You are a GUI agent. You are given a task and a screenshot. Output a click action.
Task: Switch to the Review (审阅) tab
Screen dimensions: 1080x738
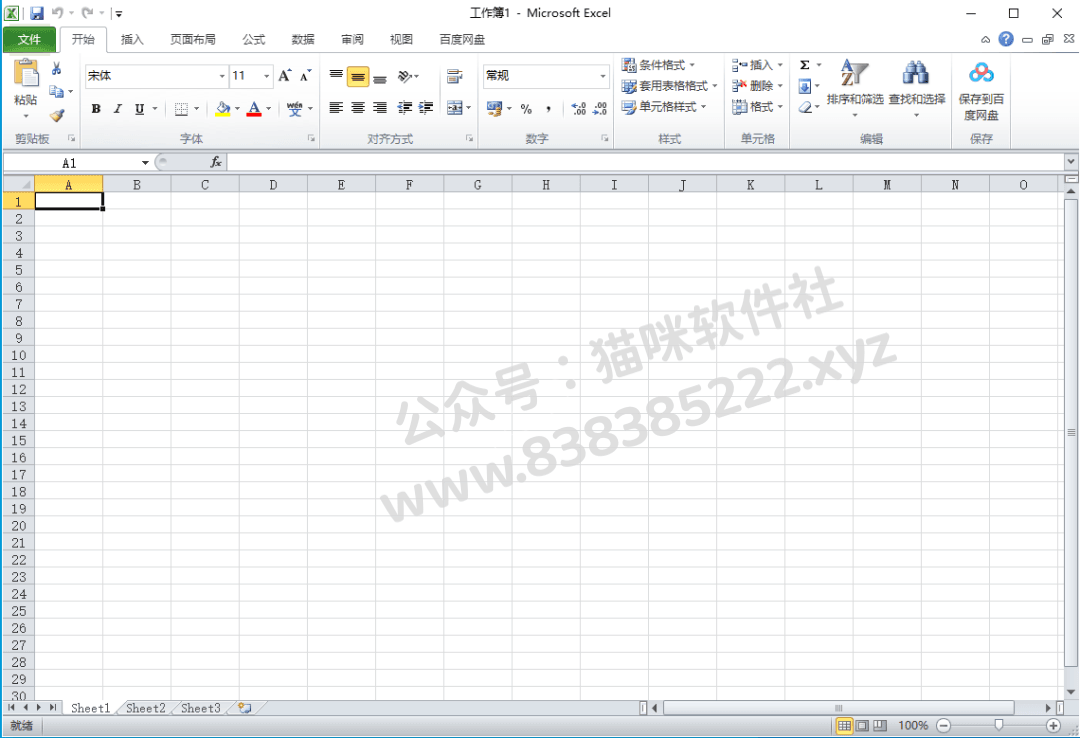pos(352,39)
